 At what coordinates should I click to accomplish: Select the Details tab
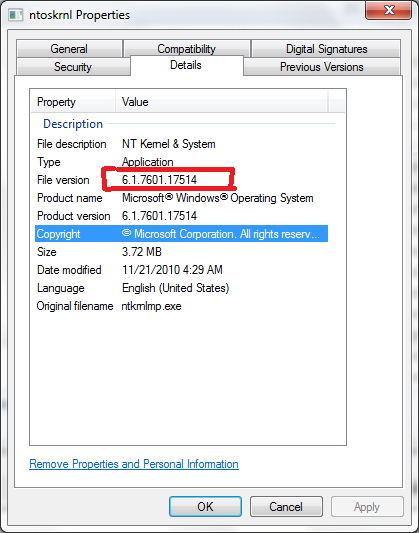tap(186, 65)
